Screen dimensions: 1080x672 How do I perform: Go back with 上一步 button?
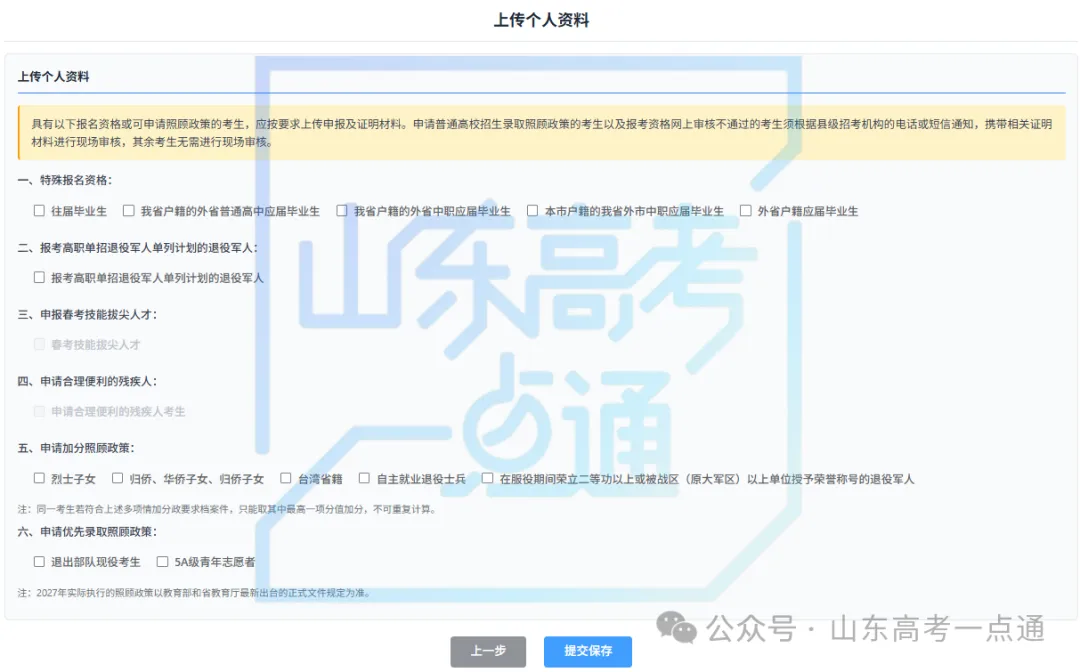488,651
